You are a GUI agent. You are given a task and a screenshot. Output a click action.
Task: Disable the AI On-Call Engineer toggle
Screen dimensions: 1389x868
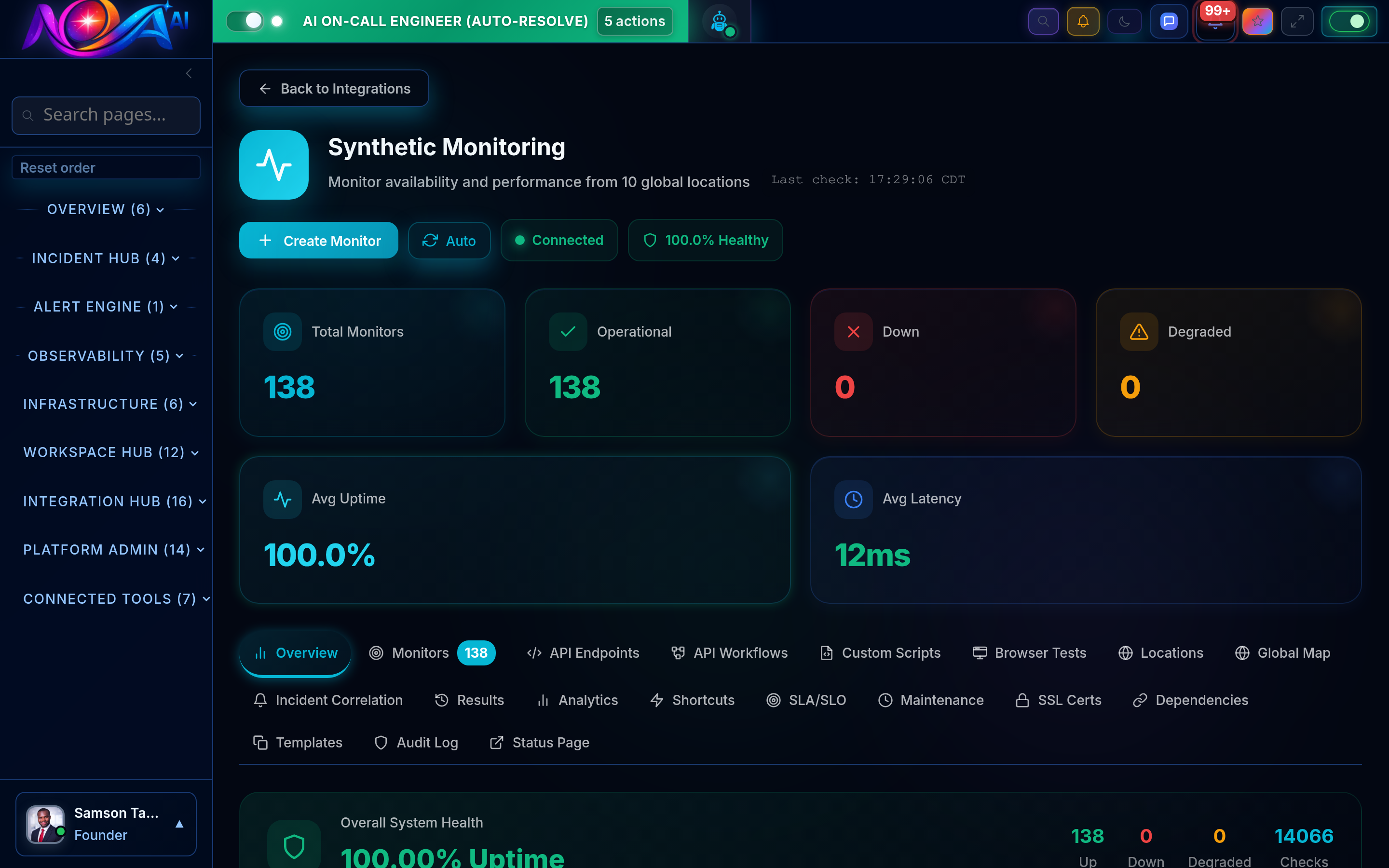(245, 21)
